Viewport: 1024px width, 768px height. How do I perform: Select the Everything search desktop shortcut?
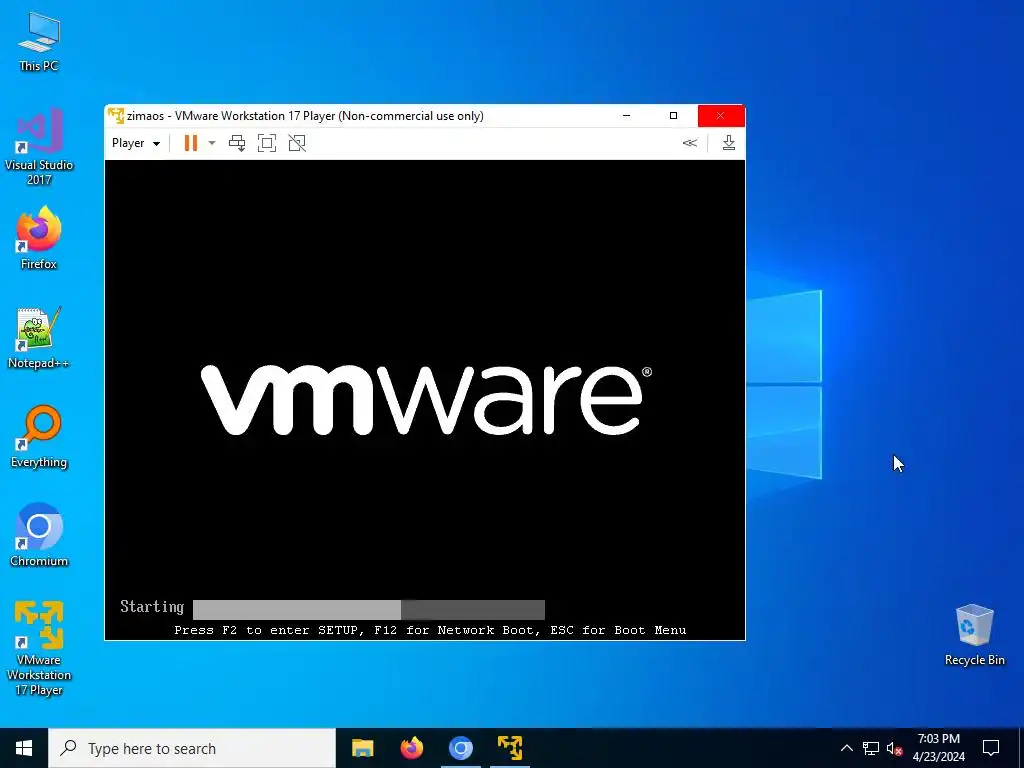click(x=39, y=437)
